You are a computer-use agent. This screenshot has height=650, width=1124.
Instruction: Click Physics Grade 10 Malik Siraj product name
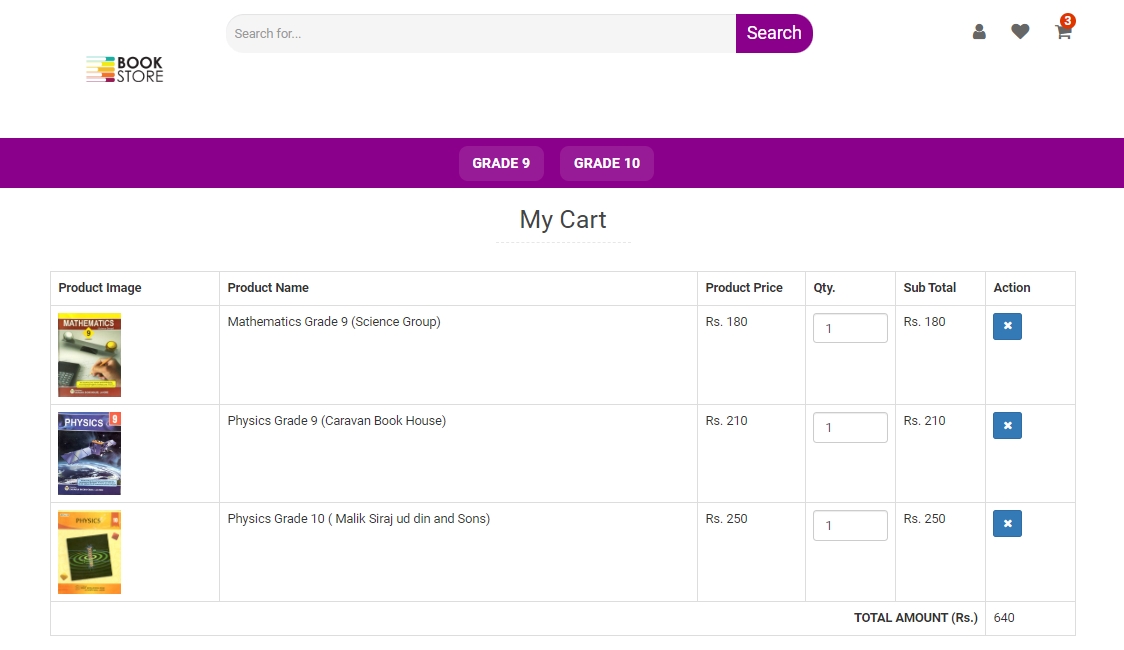(x=358, y=519)
